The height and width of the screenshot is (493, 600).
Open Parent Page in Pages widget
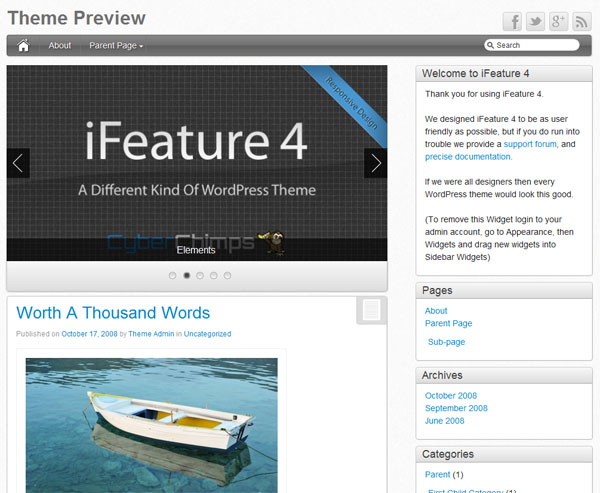coord(448,323)
